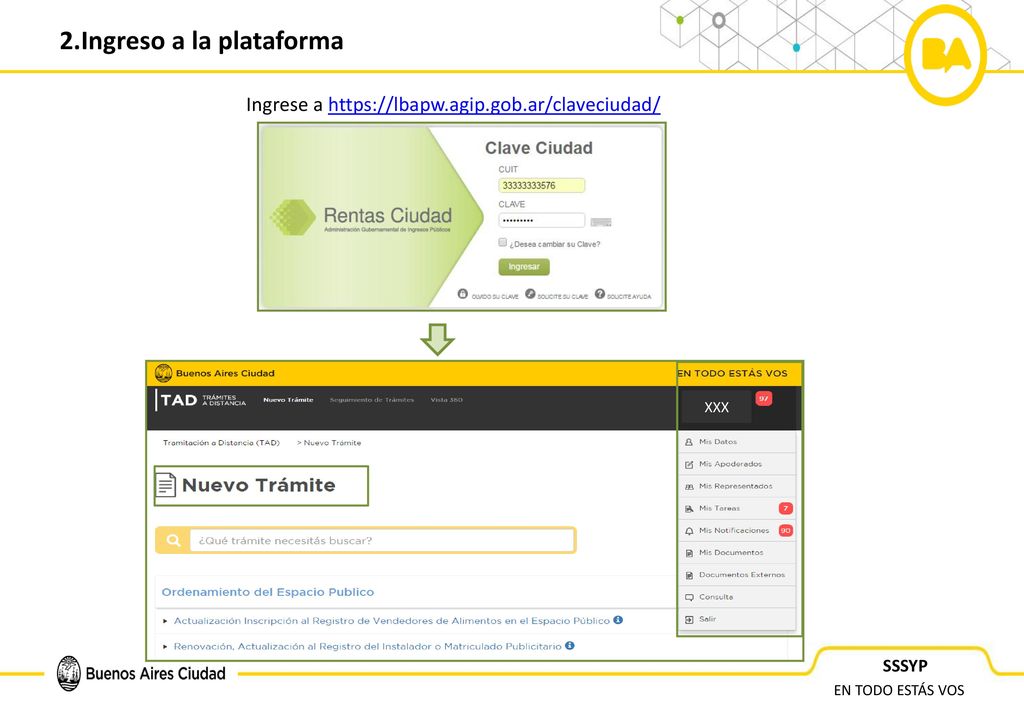
Task: Expand 'Actualización Inscripción al Registro de Vendedores' arrow
Action: (x=165, y=621)
